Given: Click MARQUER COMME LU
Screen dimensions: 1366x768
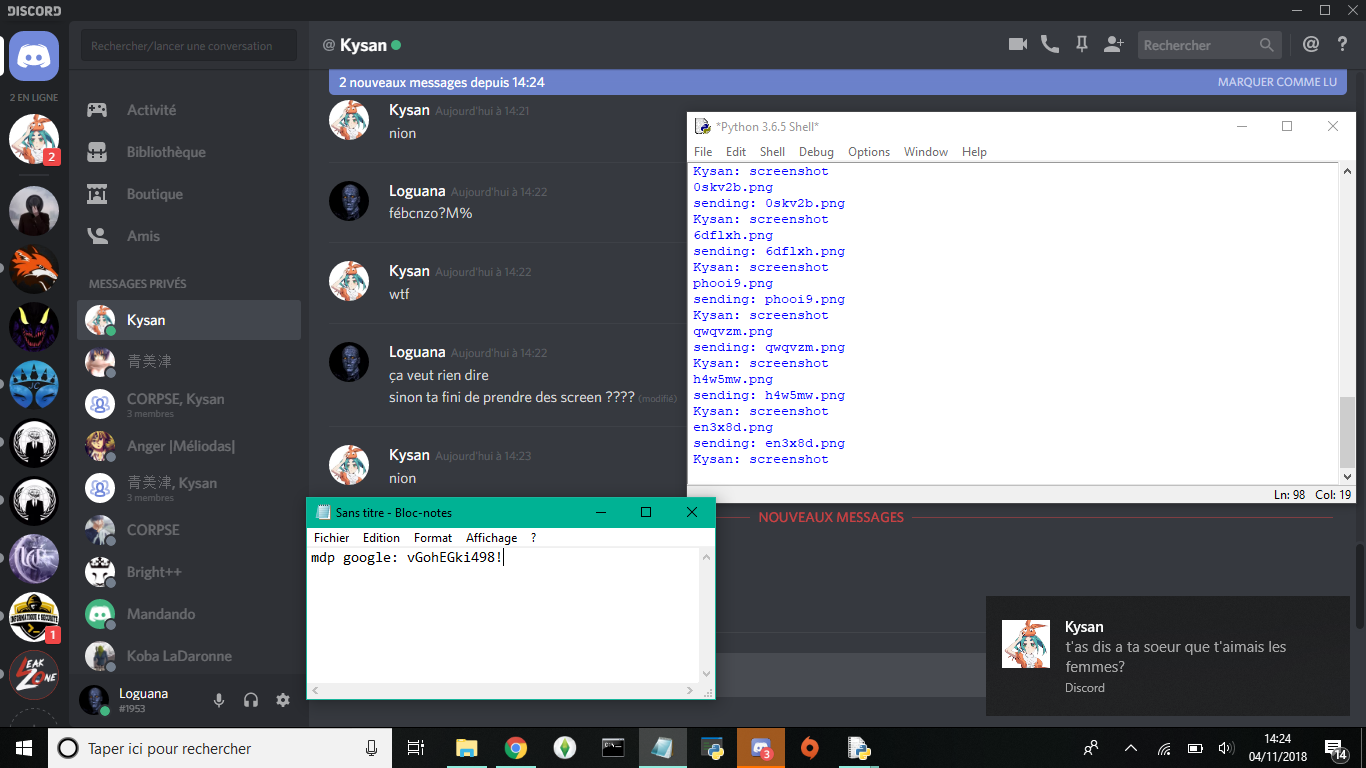Looking at the screenshot, I should coord(1277,82).
